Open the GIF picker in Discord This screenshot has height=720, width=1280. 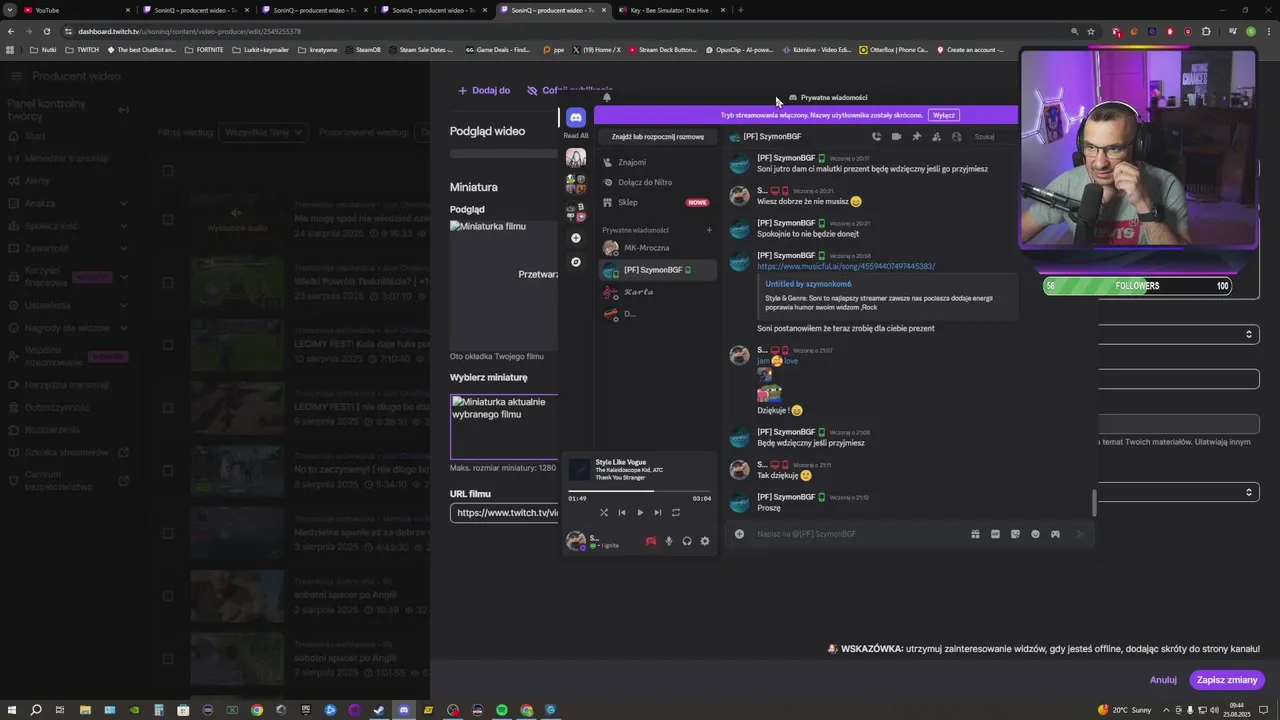point(995,534)
